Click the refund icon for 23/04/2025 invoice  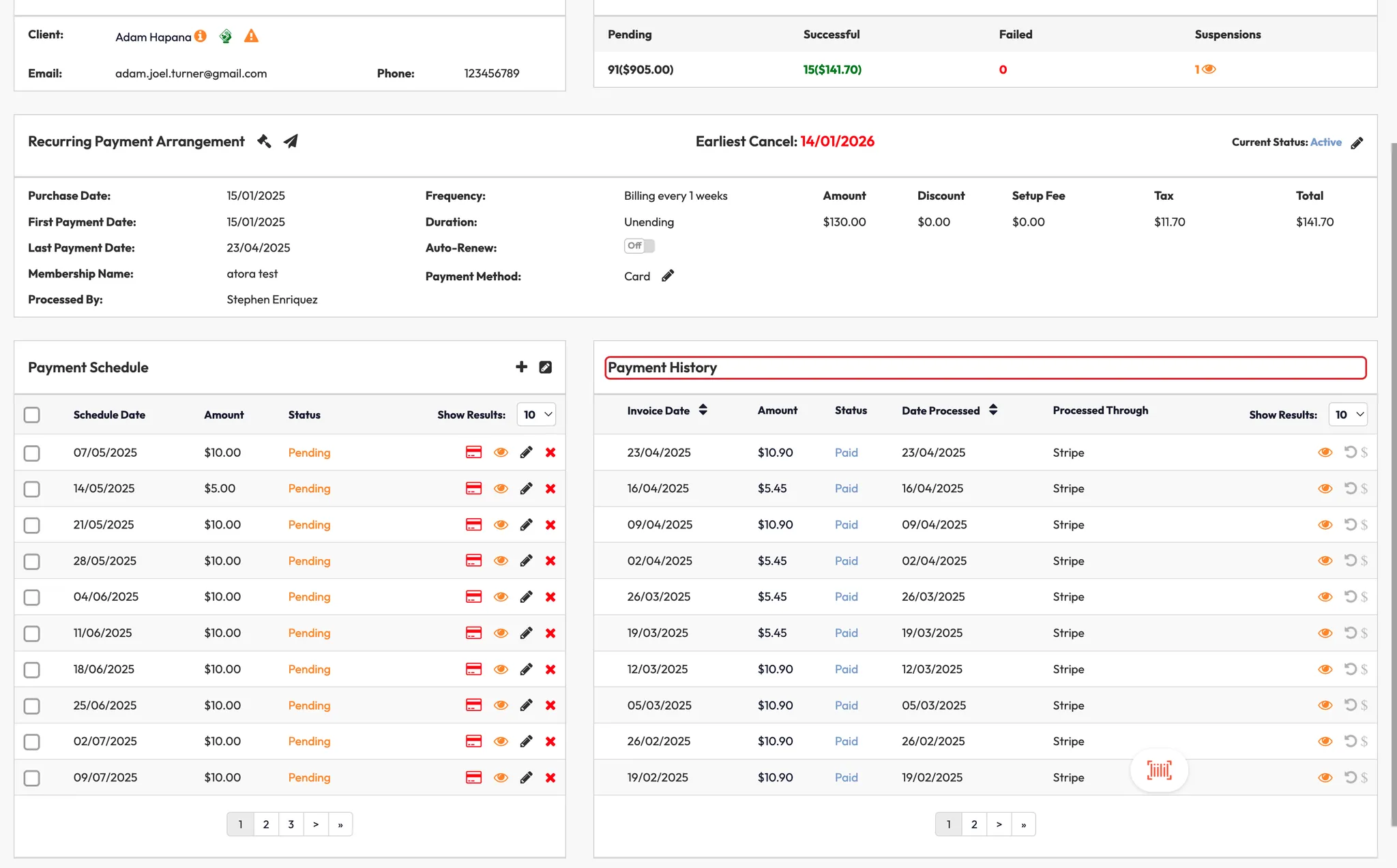coord(1350,451)
